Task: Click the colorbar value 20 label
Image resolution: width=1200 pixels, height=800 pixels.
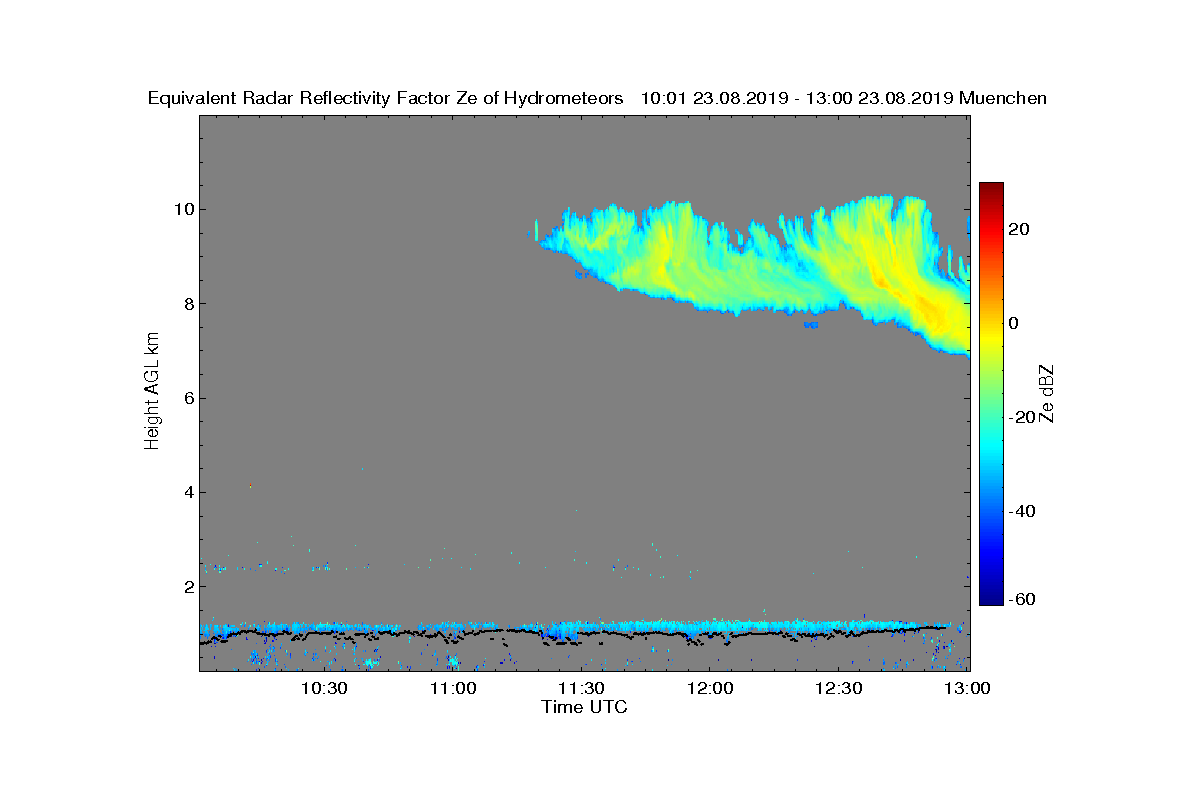Action: (x=1020, y=229)
